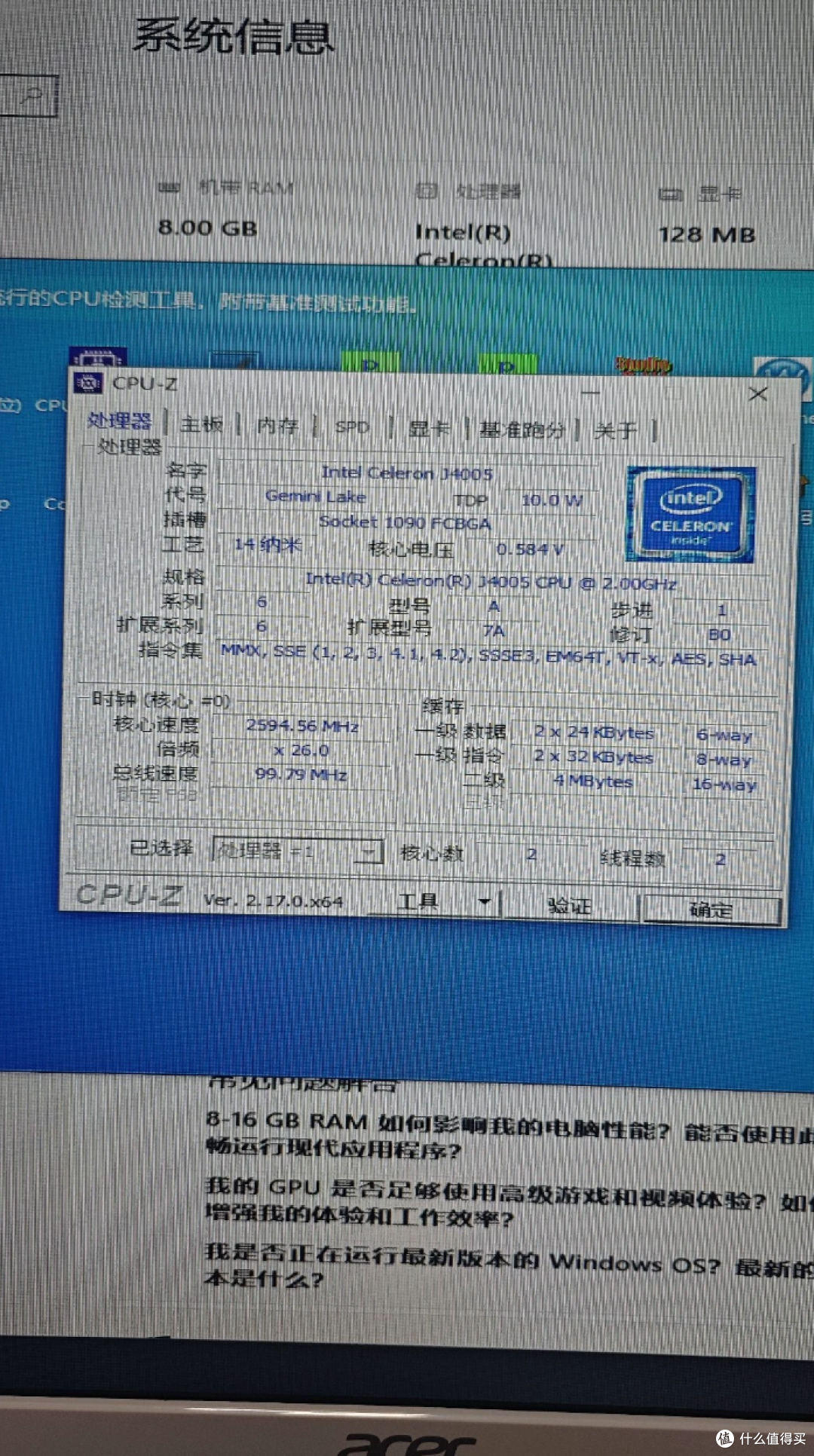
Task: Click the search field near 系统信息 heading
Action: click(29, 96)
